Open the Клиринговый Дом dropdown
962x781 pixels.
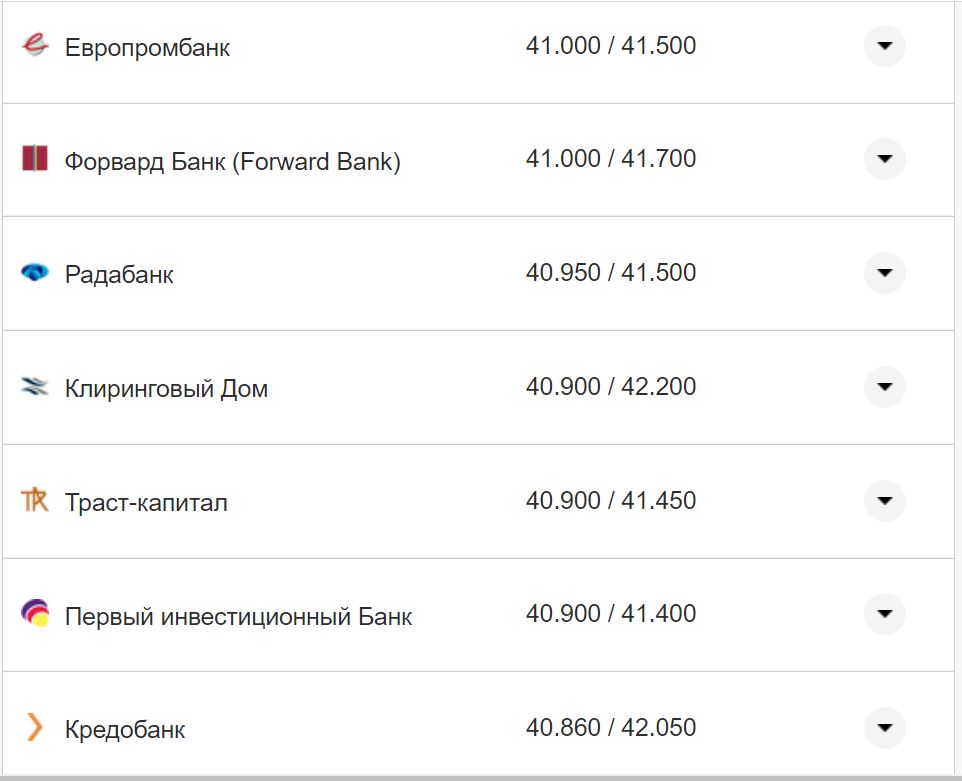coord(884,386)
